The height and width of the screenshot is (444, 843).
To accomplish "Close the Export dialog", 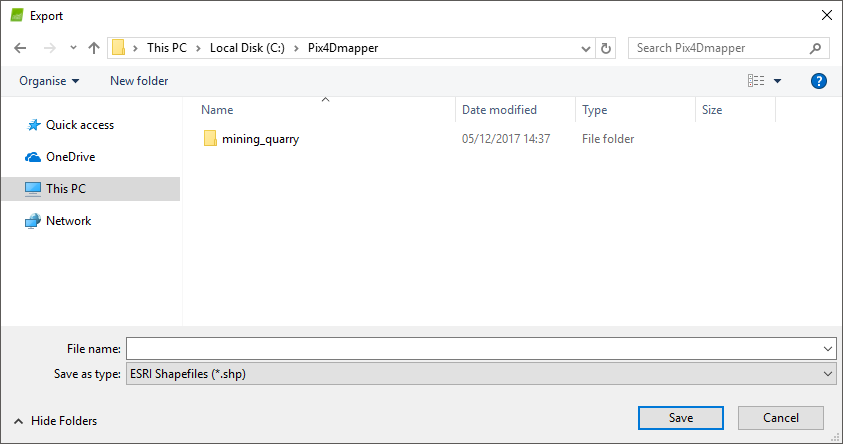I will (x=827, y=15).
